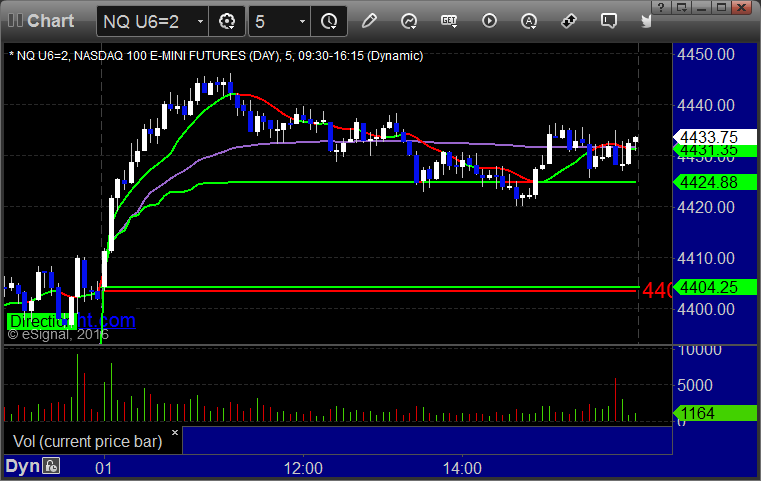Open the interval dropdown showing 5
The width and height of the screenshot is (761, 481).
[302, 21]
